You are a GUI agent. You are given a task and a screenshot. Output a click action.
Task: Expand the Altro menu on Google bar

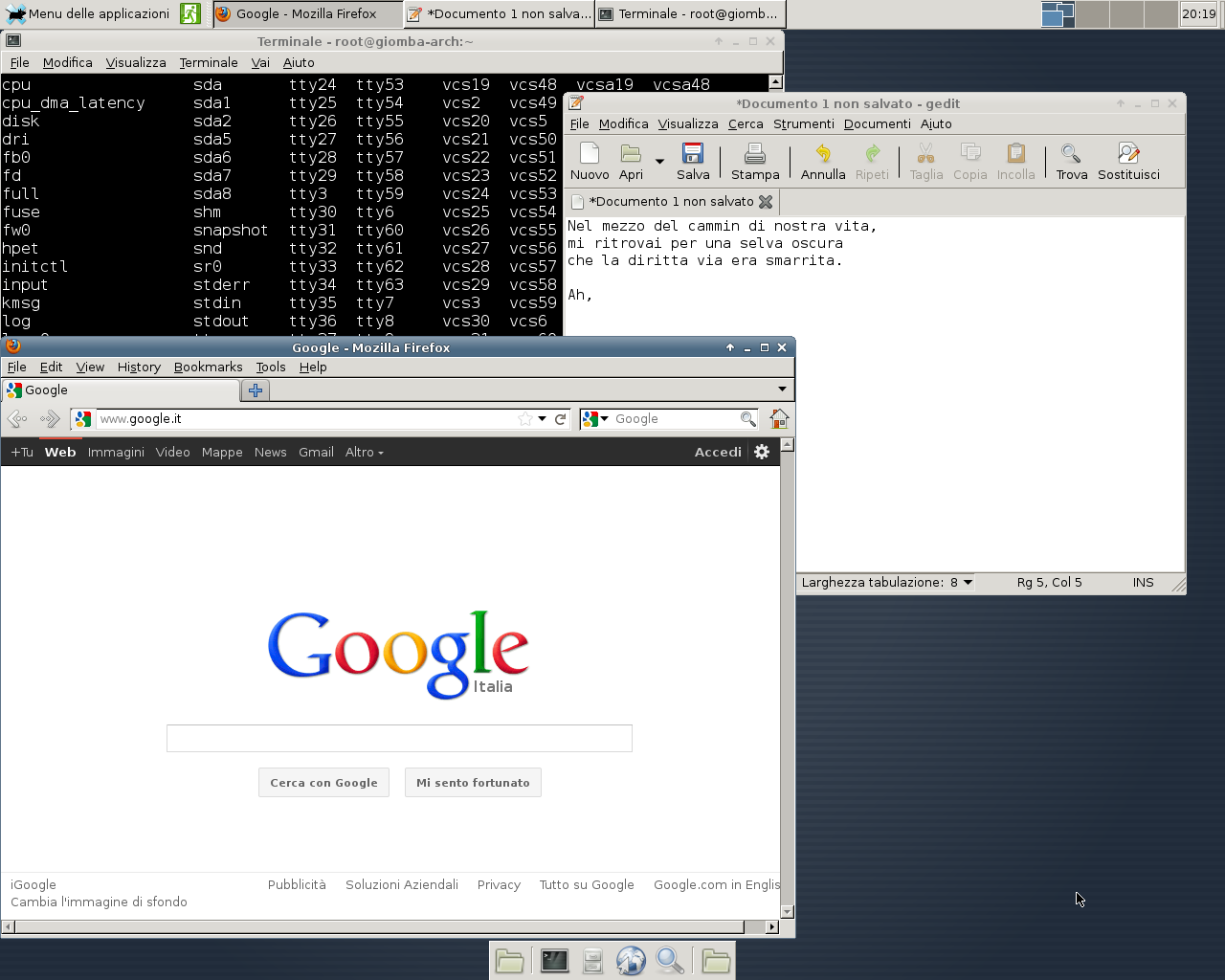[x=364, y=453]
